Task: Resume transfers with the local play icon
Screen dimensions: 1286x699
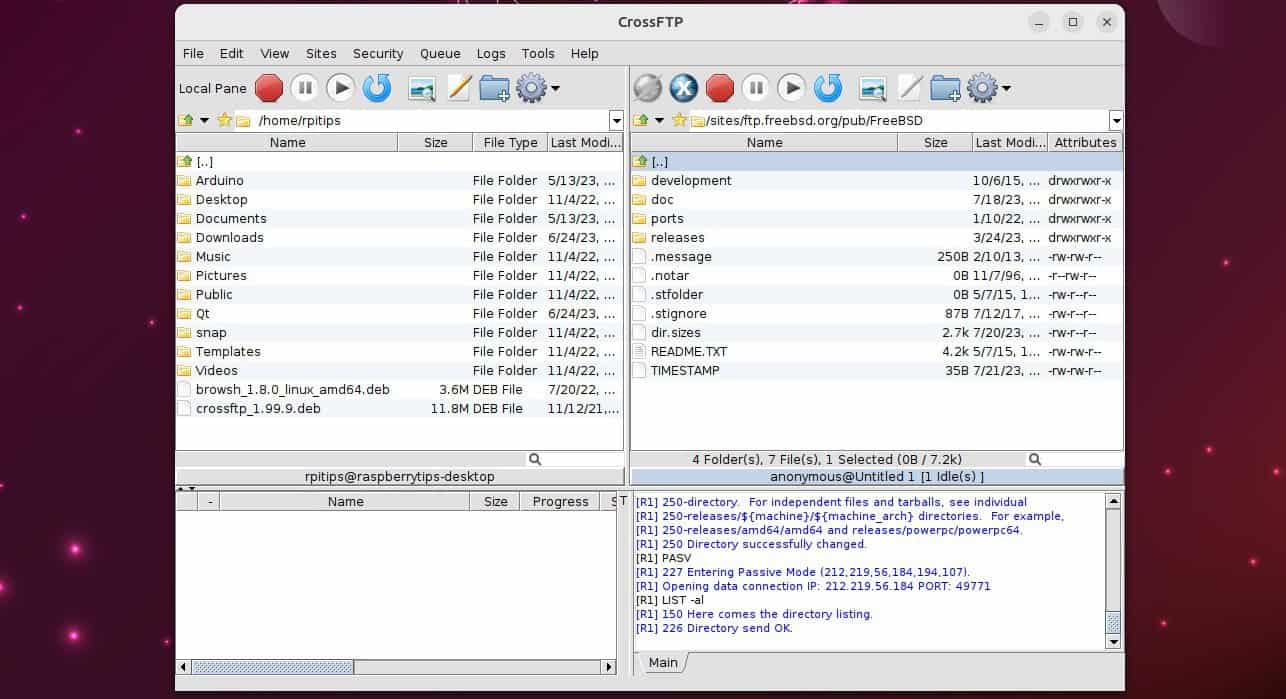Action: 341,88
